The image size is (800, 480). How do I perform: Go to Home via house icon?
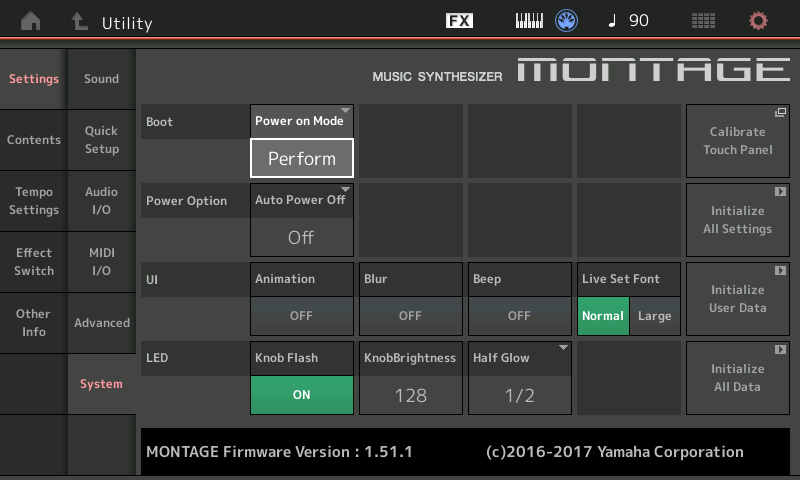point(32,21)
